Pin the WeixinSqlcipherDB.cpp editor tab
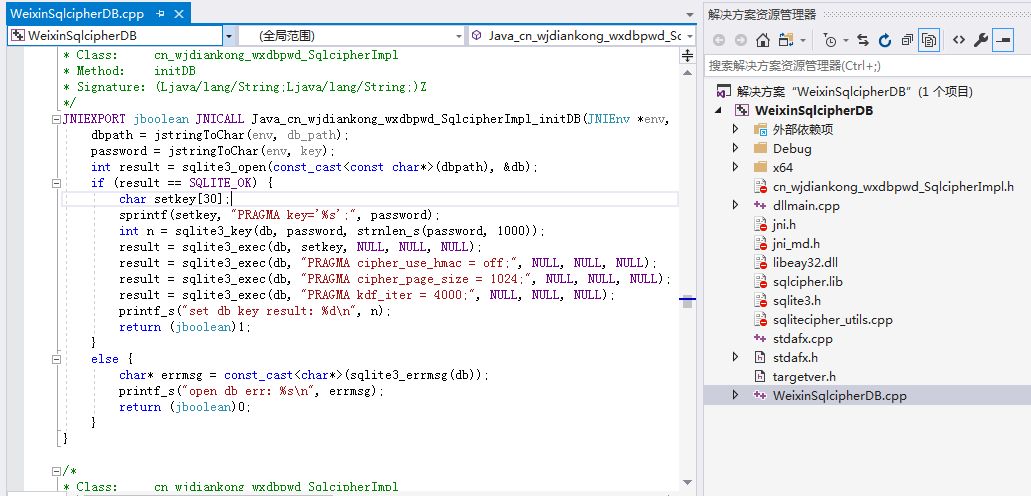This screenshot has height=496, width=1031. [x=160, y=13]
